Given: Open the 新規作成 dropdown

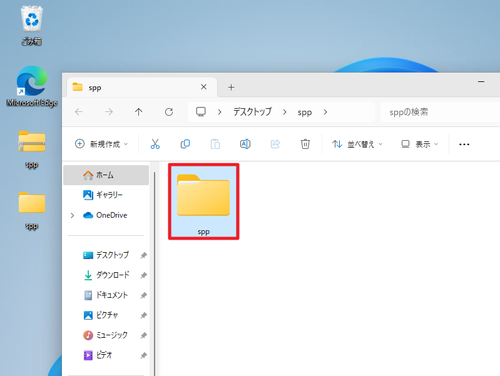Looking at the screenshot, I should (101, 144).
